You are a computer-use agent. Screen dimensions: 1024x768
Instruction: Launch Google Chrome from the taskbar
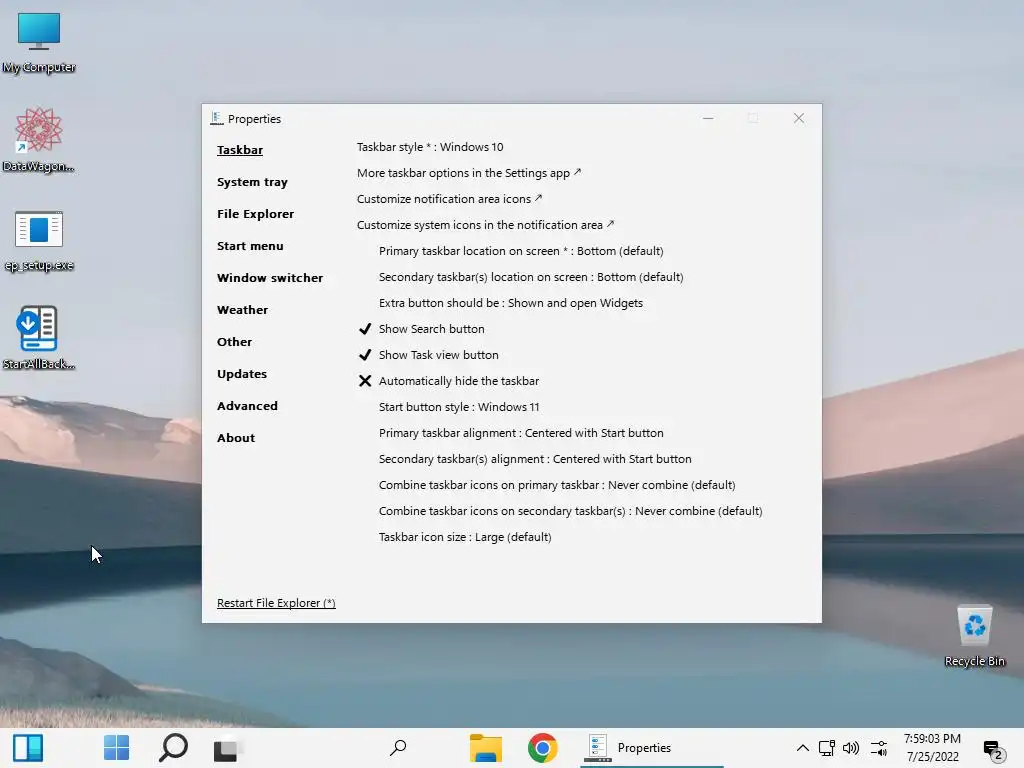click(x=542, y=748)
